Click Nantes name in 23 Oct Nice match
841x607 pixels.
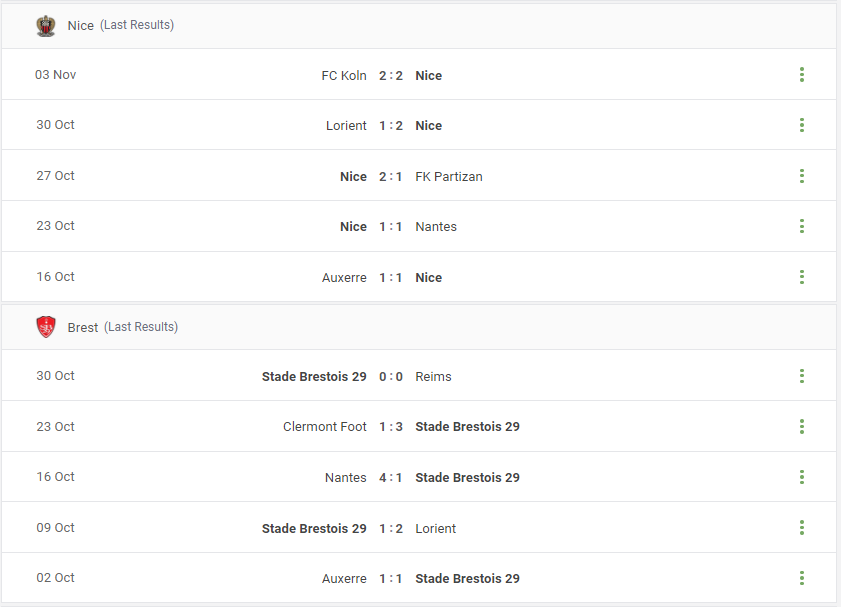pyautogui.click(x=436, y=226)
